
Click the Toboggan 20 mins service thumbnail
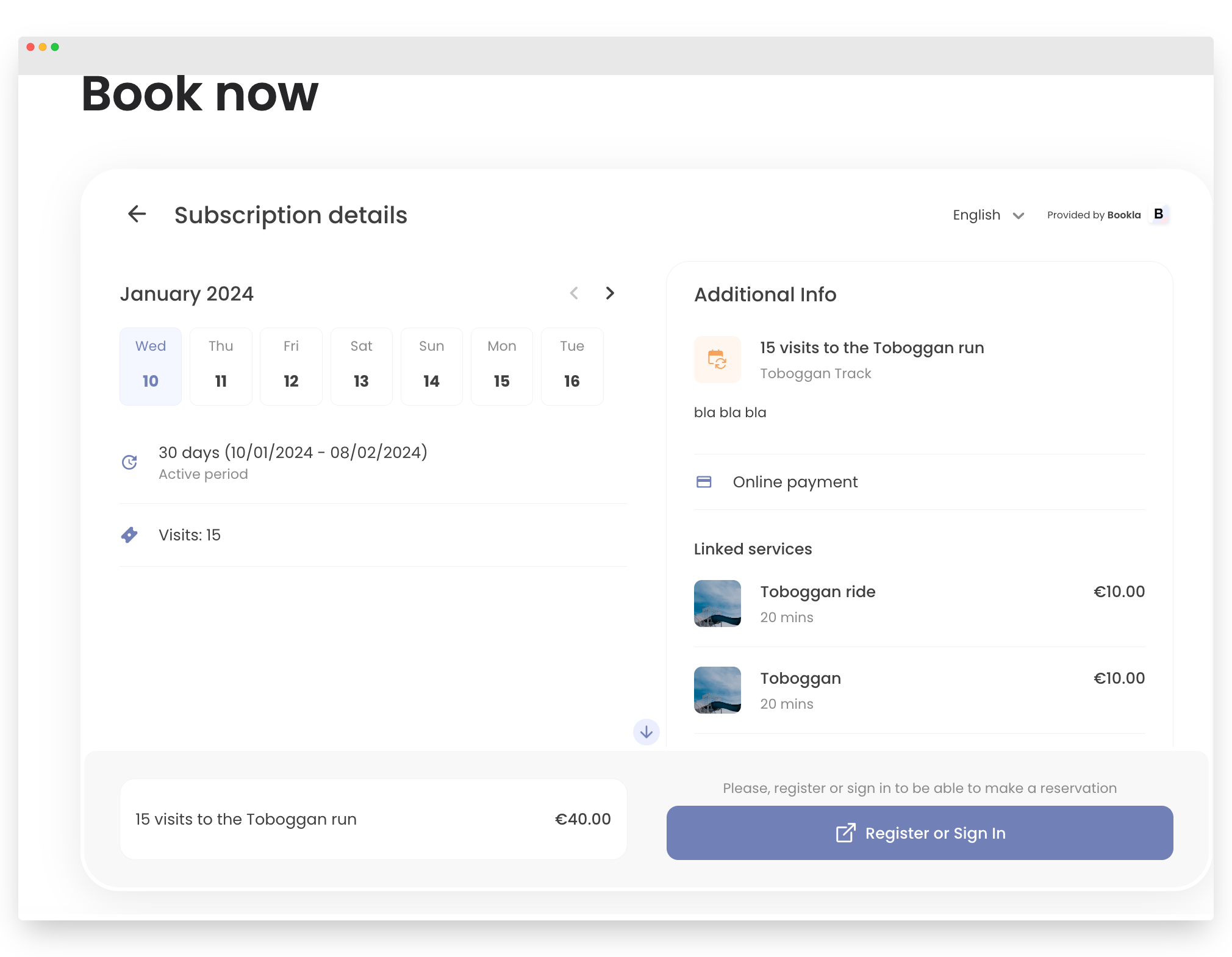coord(717,690)
